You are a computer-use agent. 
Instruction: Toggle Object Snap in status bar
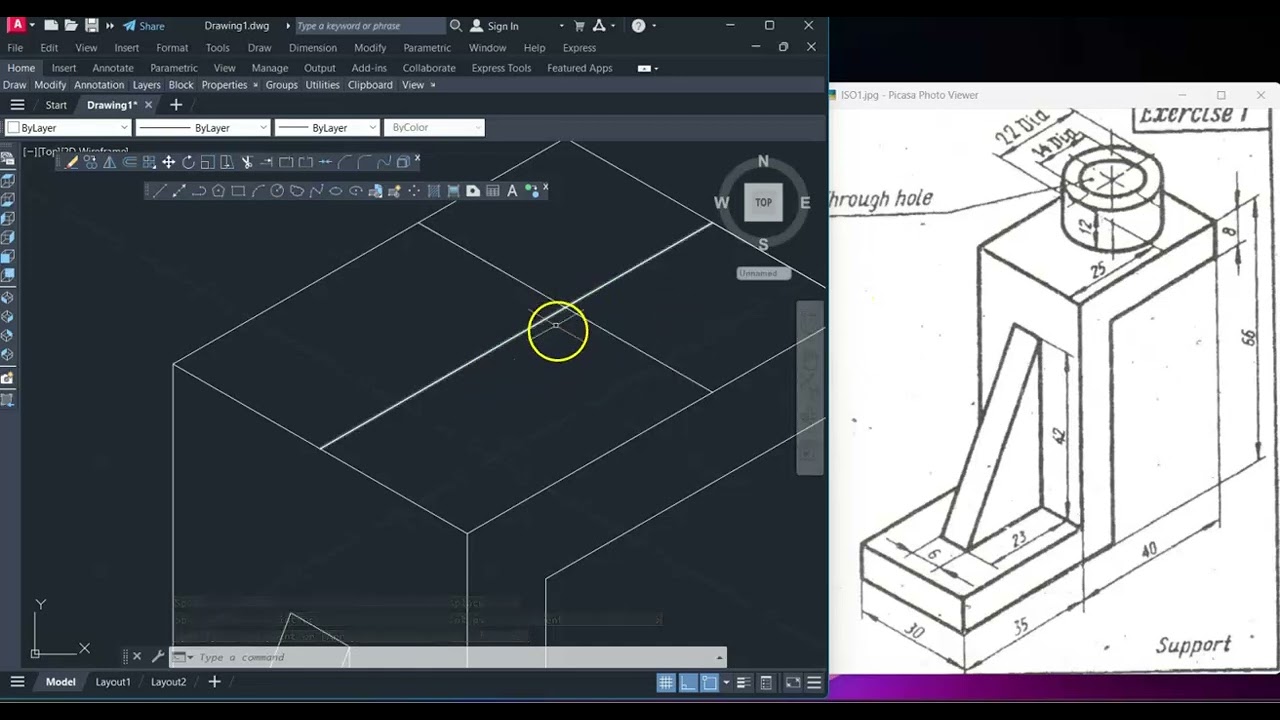pos(709,683)
